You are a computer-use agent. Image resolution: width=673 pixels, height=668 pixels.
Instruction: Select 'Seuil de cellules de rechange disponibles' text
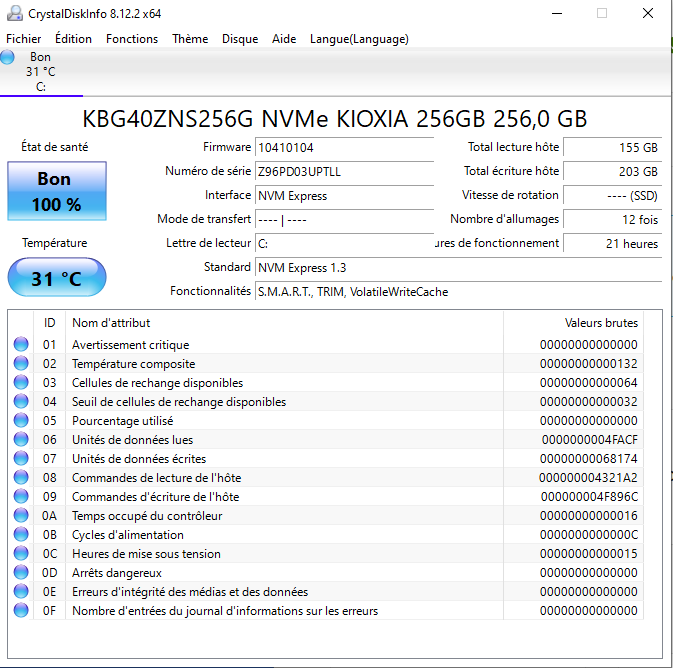click(179, 402)
